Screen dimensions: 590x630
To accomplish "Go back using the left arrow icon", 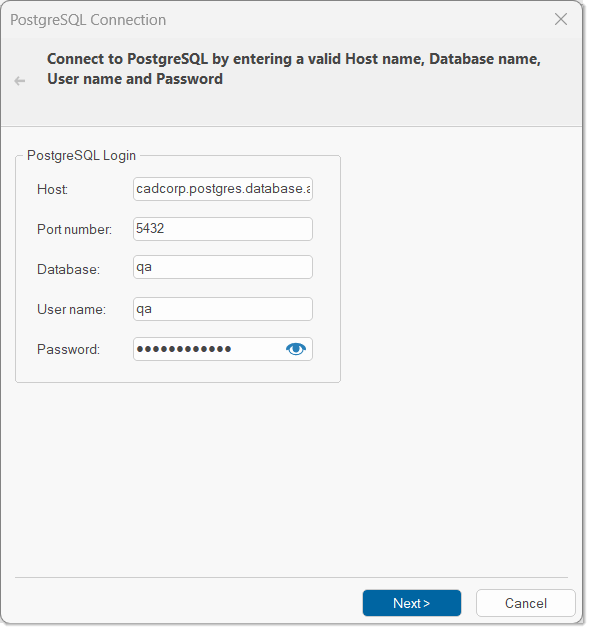I will 20,81.
